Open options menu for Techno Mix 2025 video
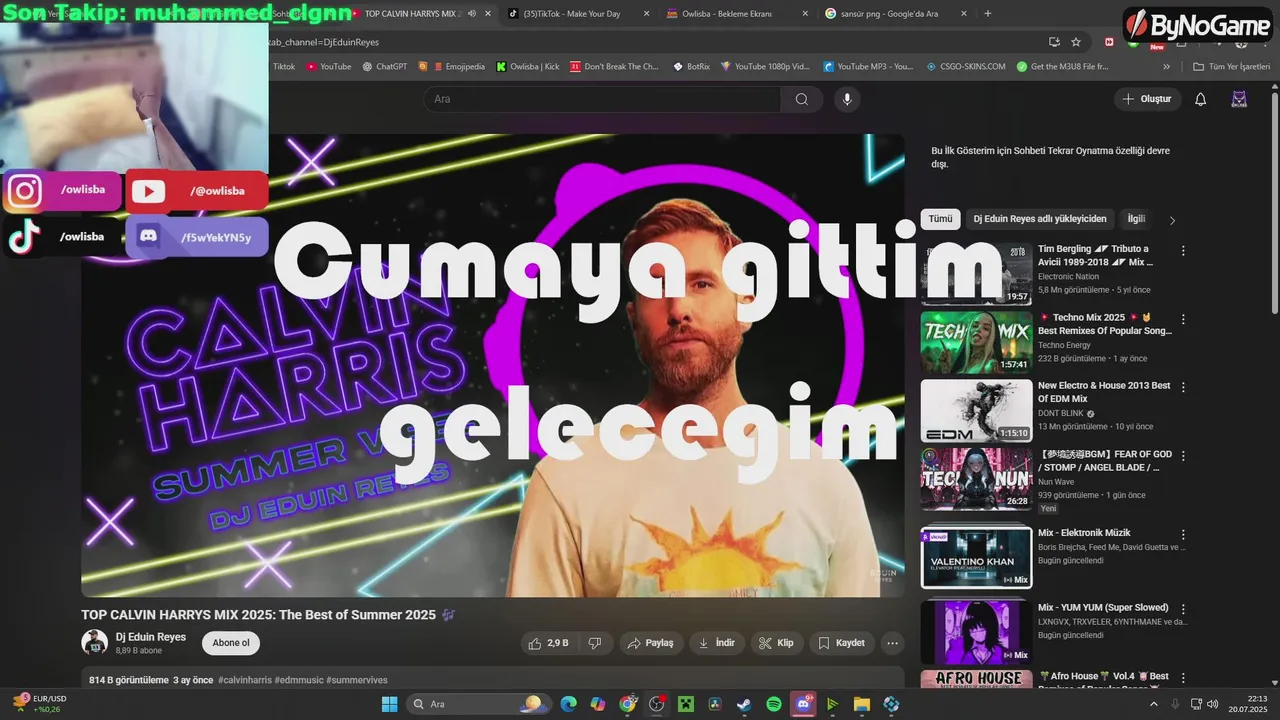 pyautogui.click(x=1183, y=319)
